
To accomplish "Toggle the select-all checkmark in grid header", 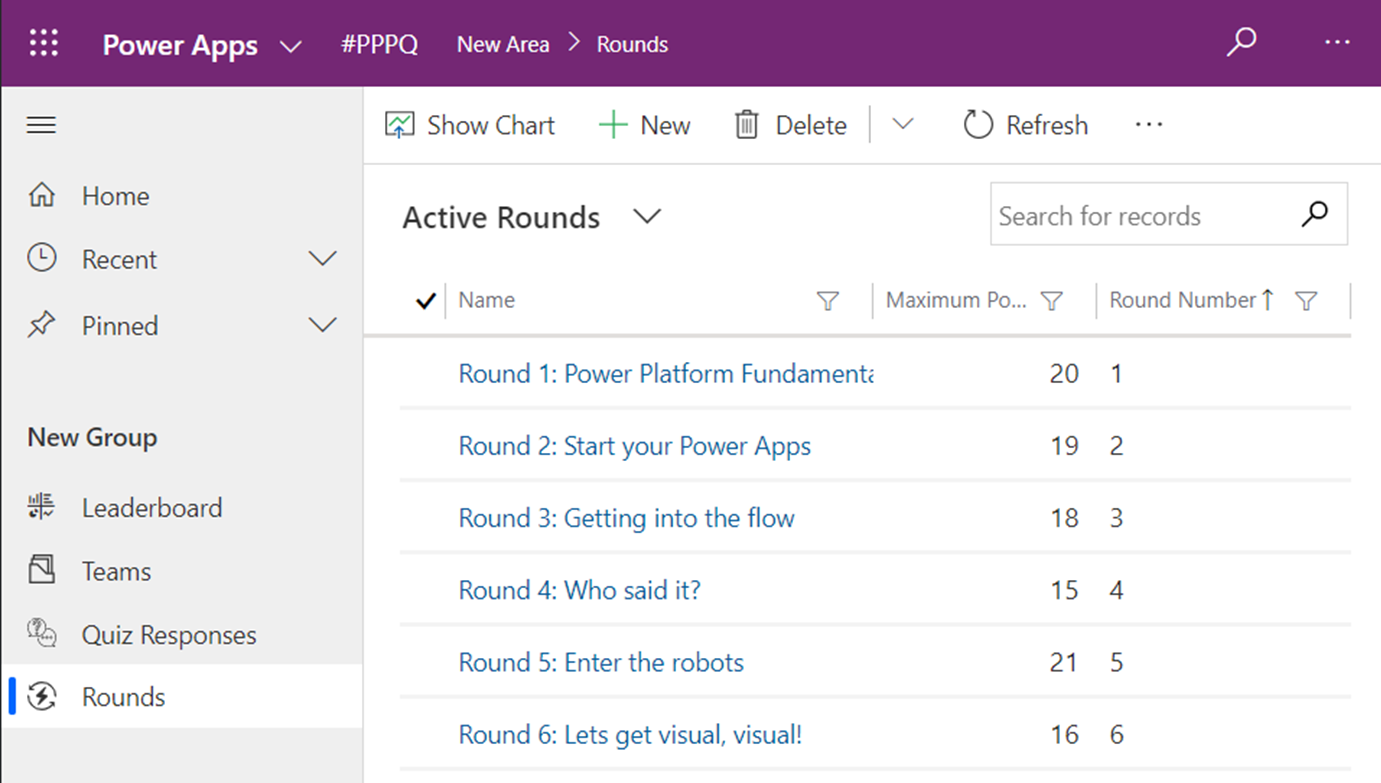I will click(x=425, y=300).
